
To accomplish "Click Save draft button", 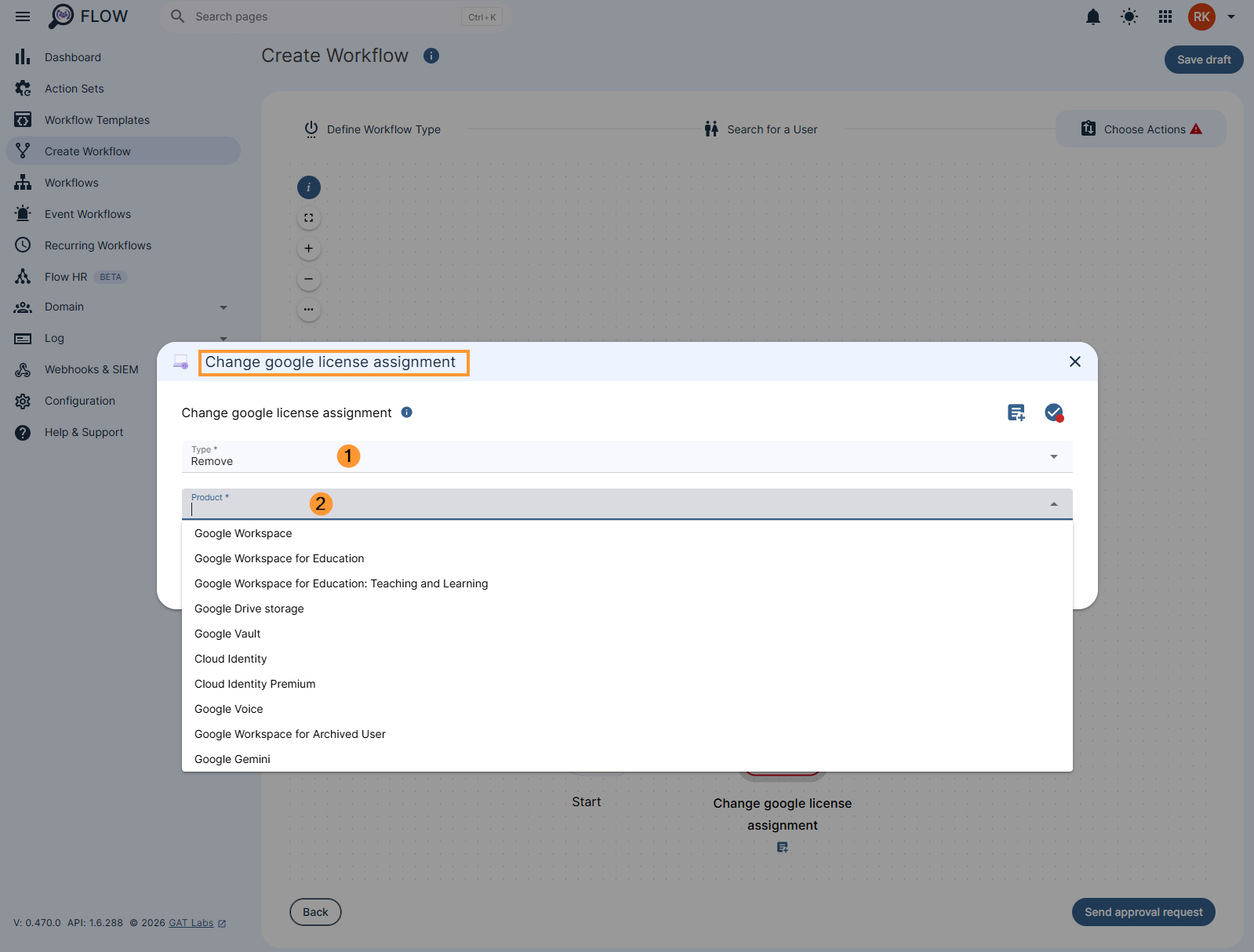I will tap(1204, 60).
